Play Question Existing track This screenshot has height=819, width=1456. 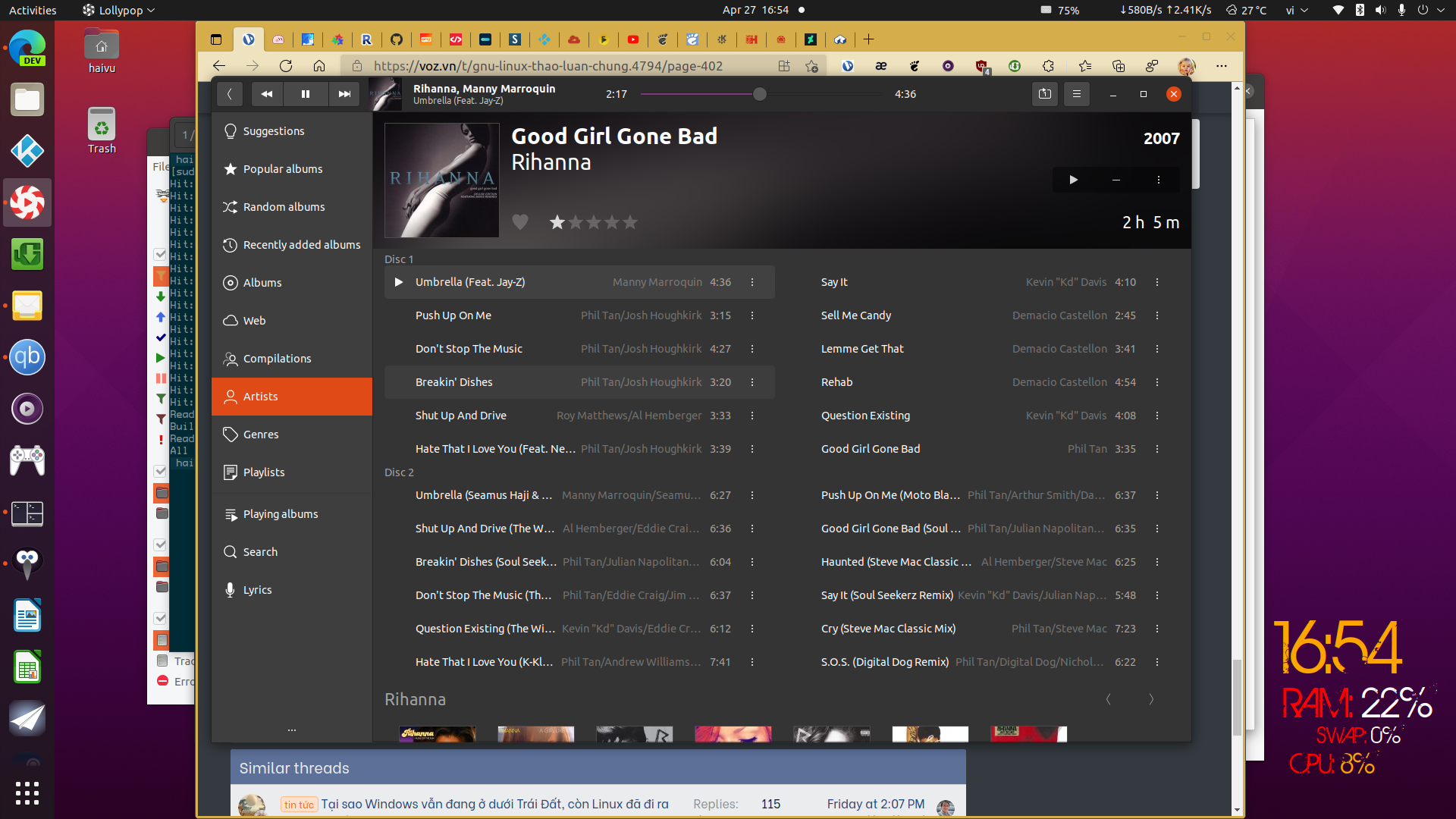pos(984,416)
